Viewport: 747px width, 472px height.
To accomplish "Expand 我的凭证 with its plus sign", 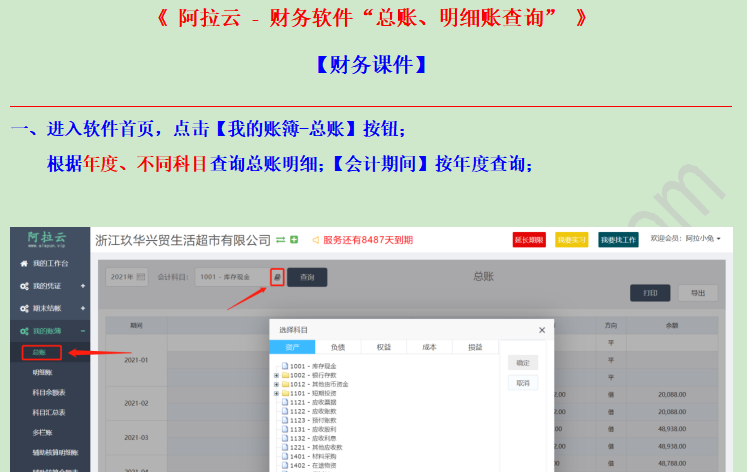I will [83, 286].
